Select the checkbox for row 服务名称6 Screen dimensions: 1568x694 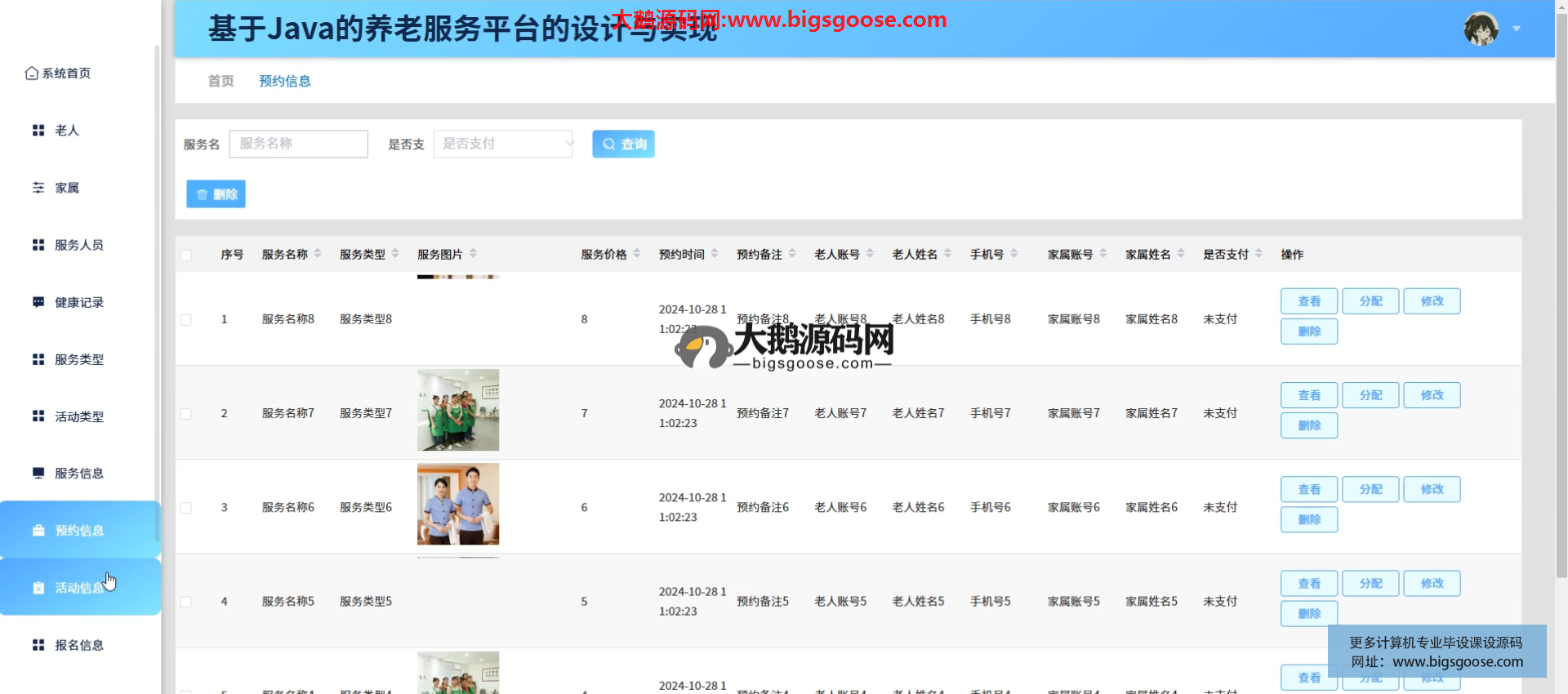click(186, 508)
